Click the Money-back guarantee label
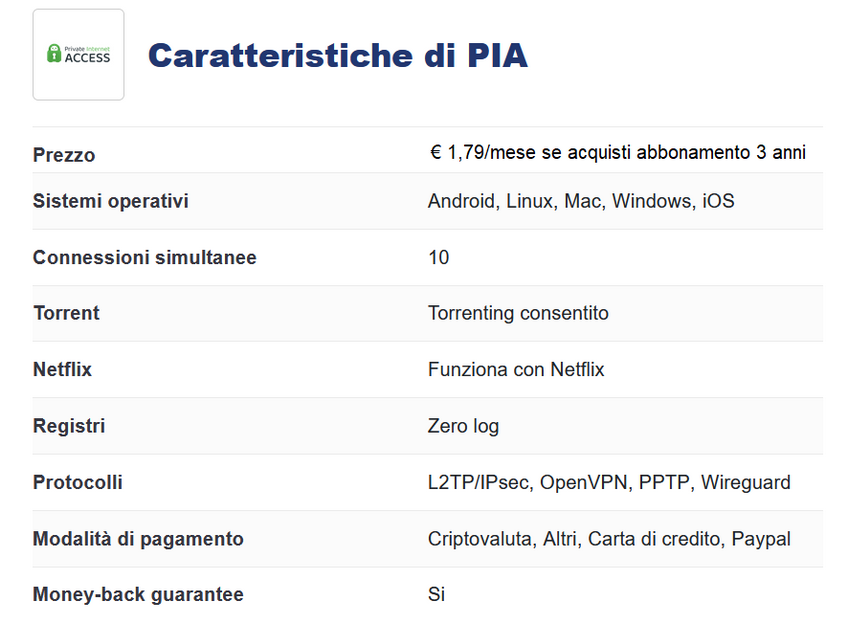The image size is (847, 623). pos(138,594)
